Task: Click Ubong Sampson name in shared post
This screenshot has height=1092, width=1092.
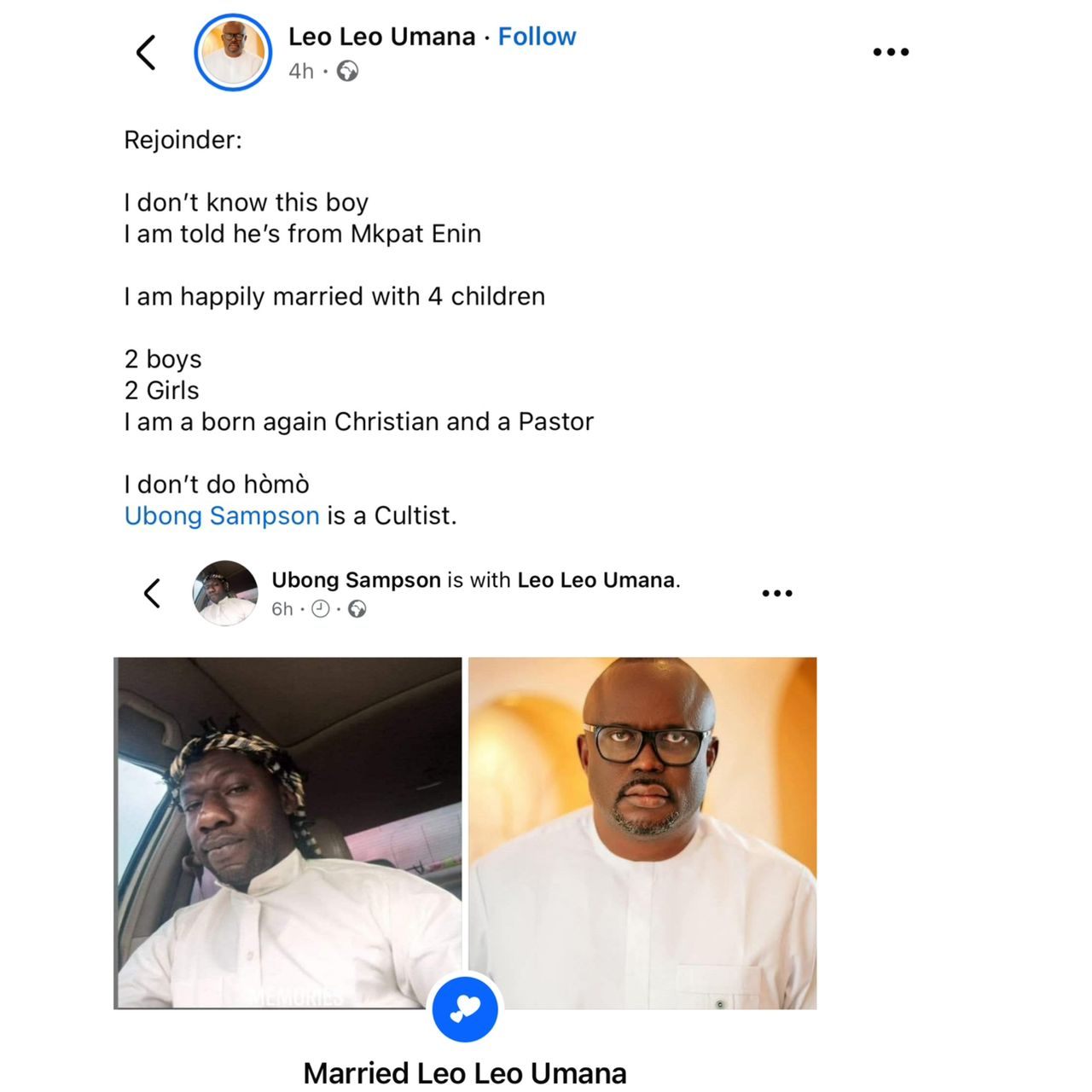Action: point(356,580)
